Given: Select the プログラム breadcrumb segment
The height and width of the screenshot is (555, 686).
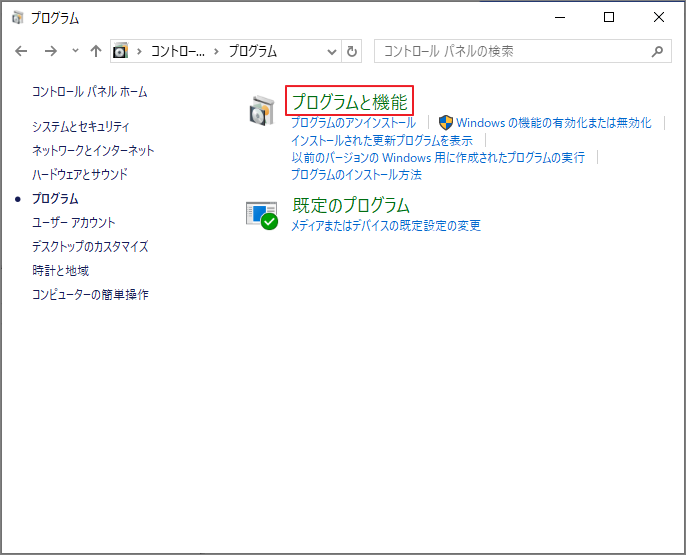Looking at the screenshot, I should click(x=252, y=51).
